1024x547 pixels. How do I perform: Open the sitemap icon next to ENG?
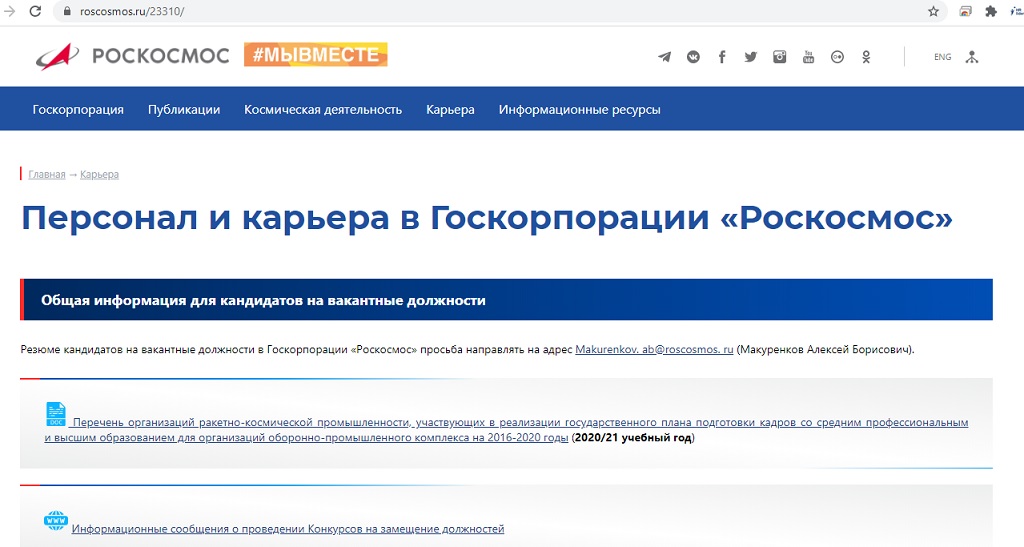(972, 57)
